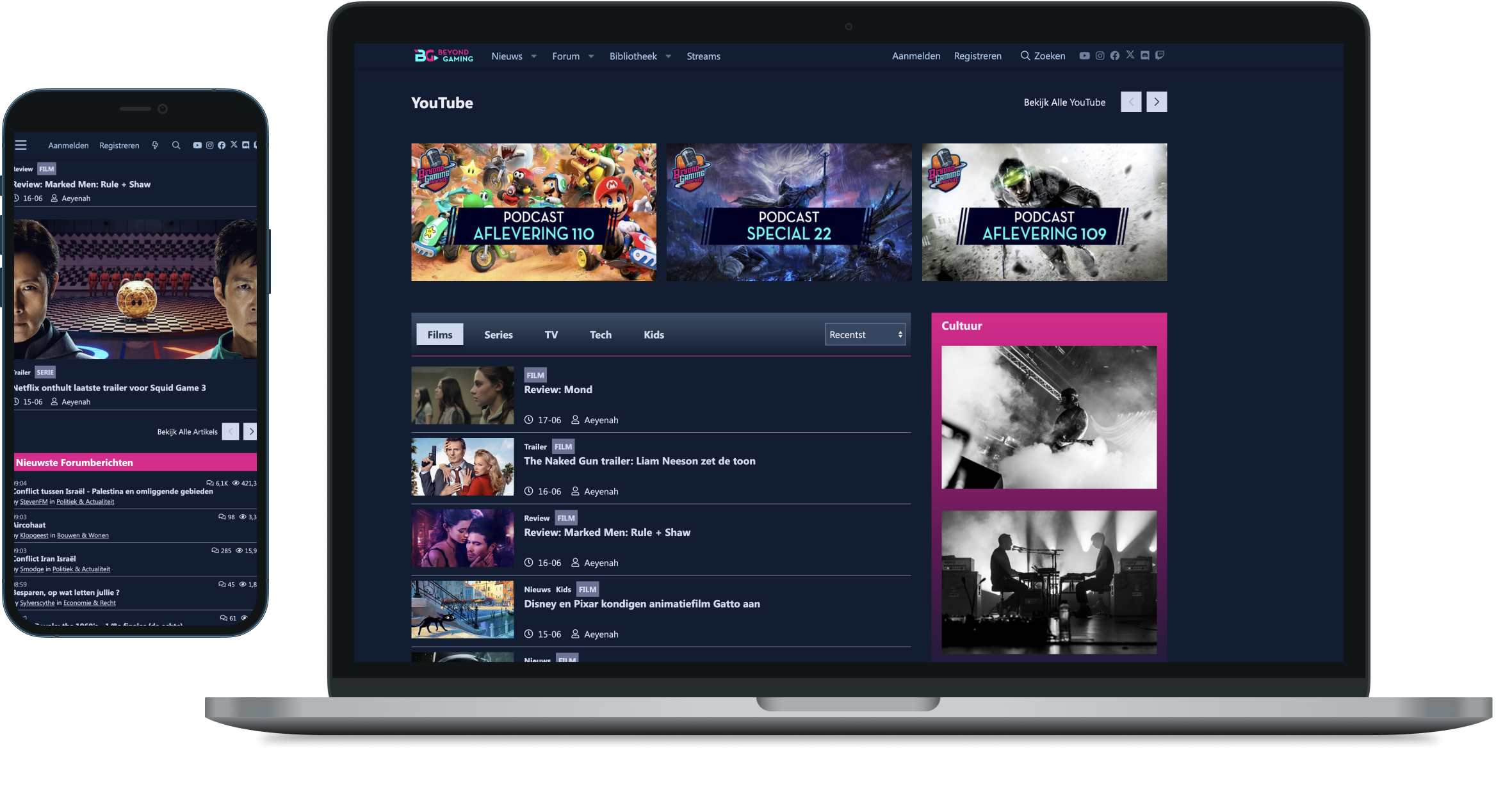Click author icon beside Aeyenah on Review: Mond
The height and width of the screenshot is (785, 1512).
point(575,420)
